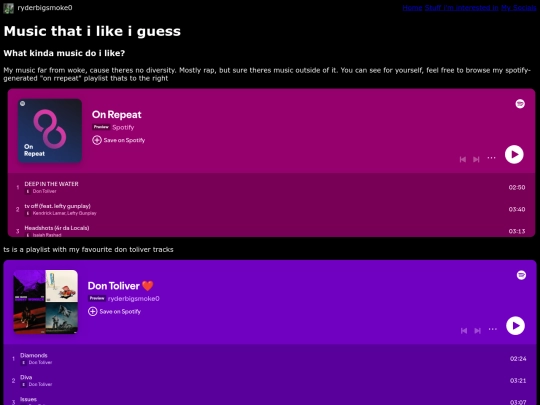
Task: Select track Issues
Action: point(29,399)
